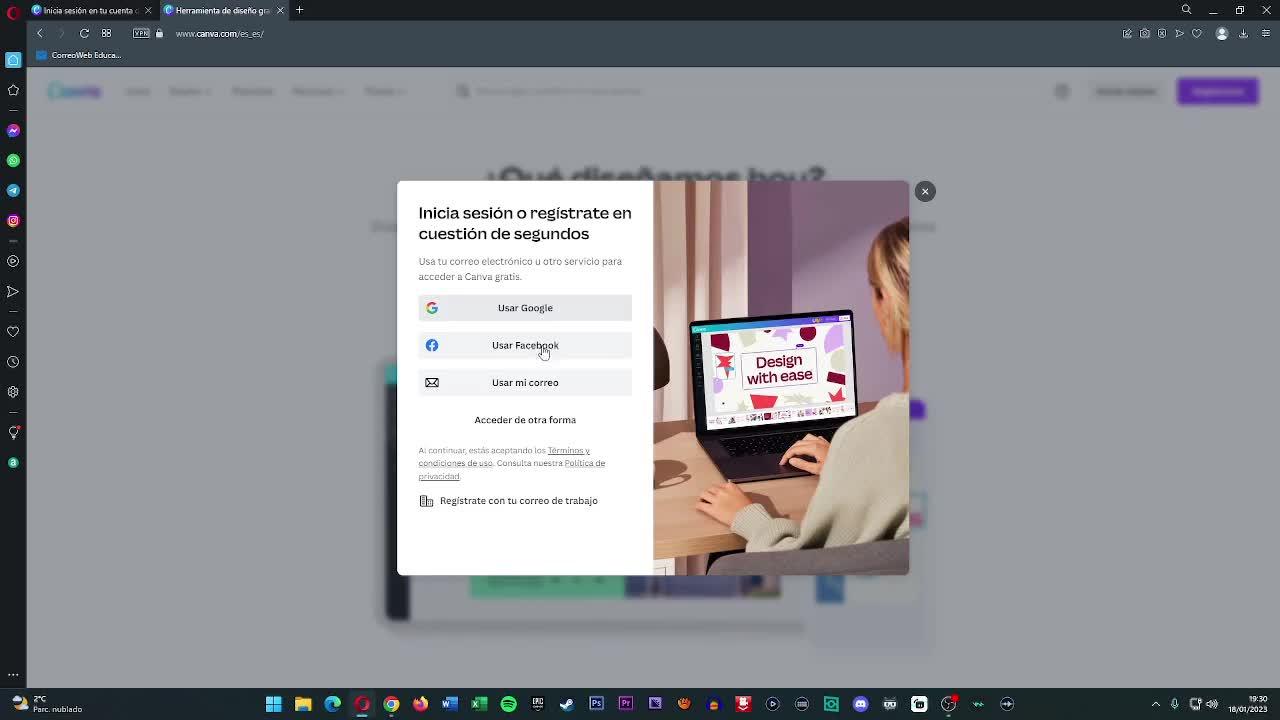Image resolution: width=1280 pixels, height=720 pixels.
Task: Open the browser downloads panel
Action: (x=1243, y=33)
